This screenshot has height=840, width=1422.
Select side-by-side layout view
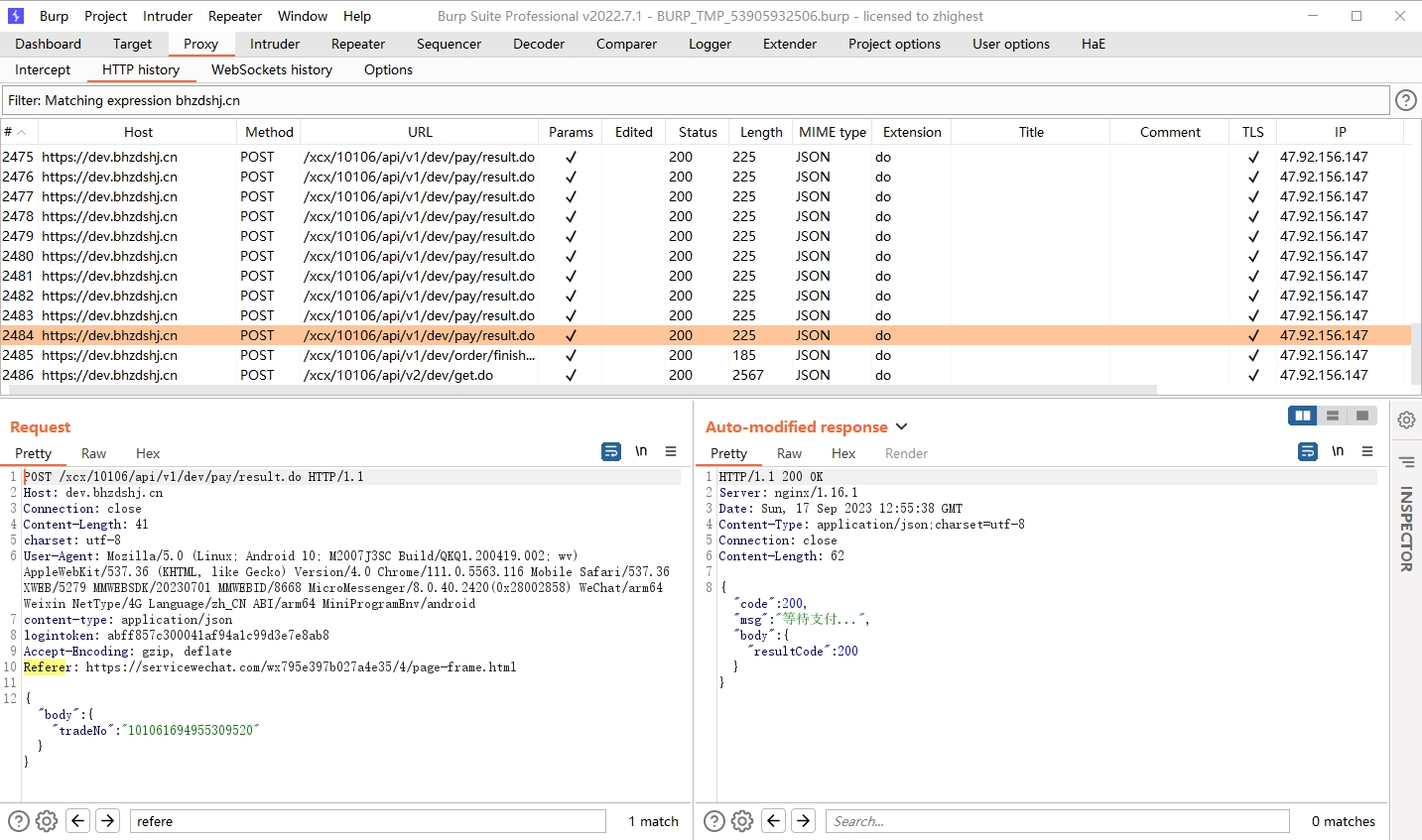pos(1302,416)
